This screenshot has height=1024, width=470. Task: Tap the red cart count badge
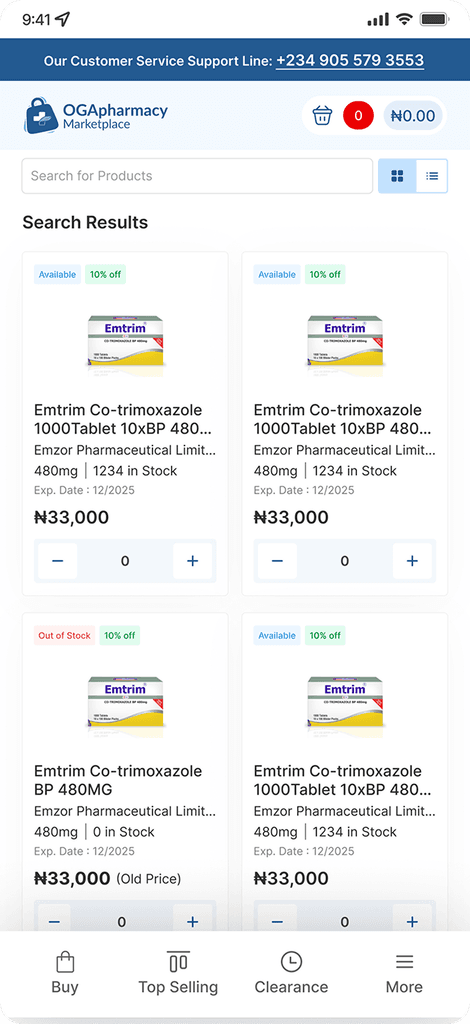[358, 116]
